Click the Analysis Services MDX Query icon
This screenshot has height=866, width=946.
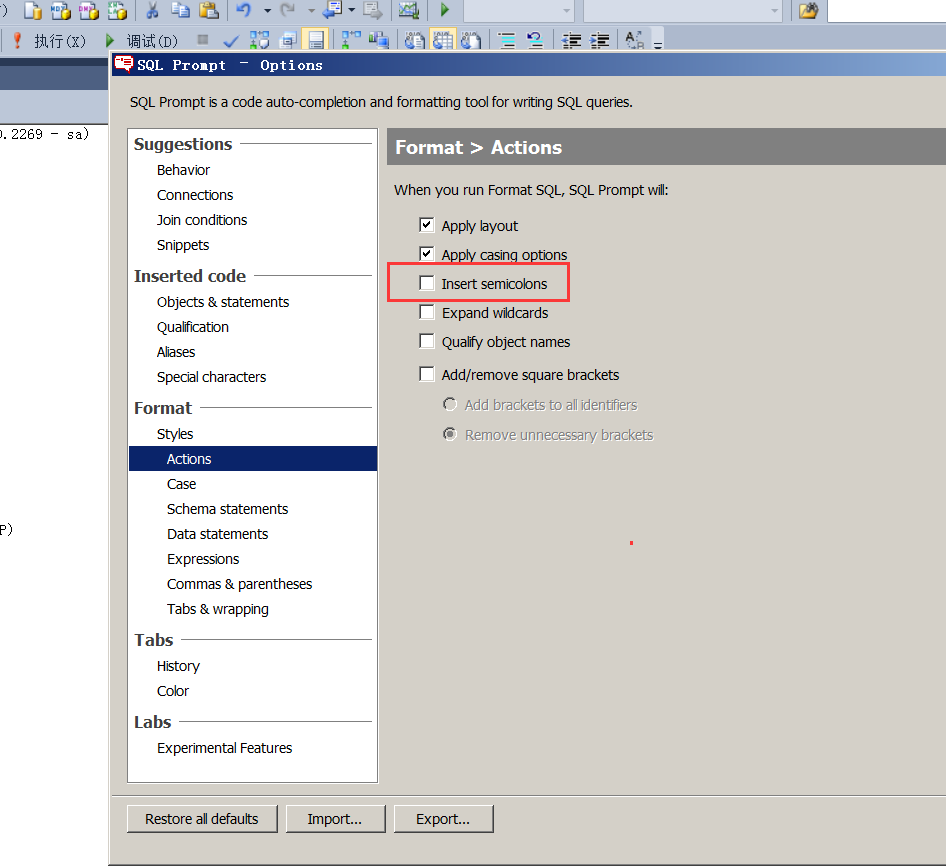(x=61, y=10)
